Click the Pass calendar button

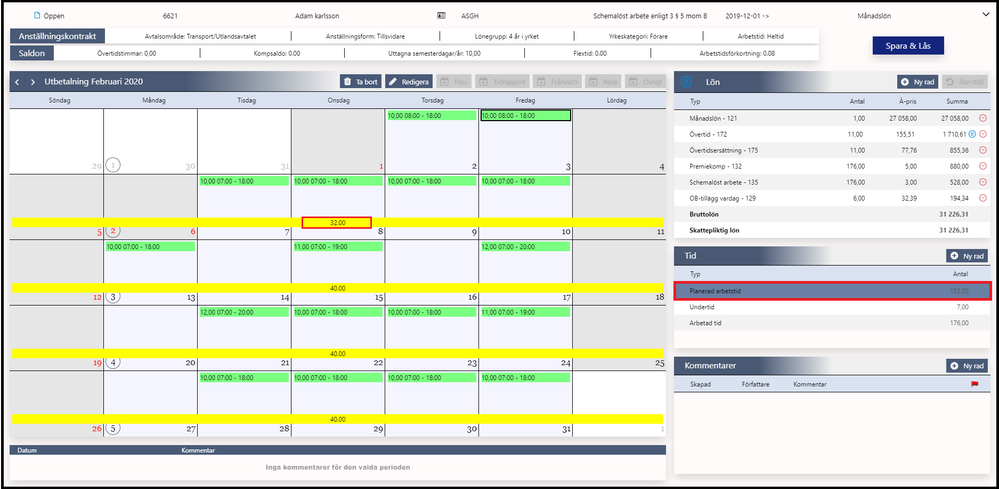click(x=454, y=82)
